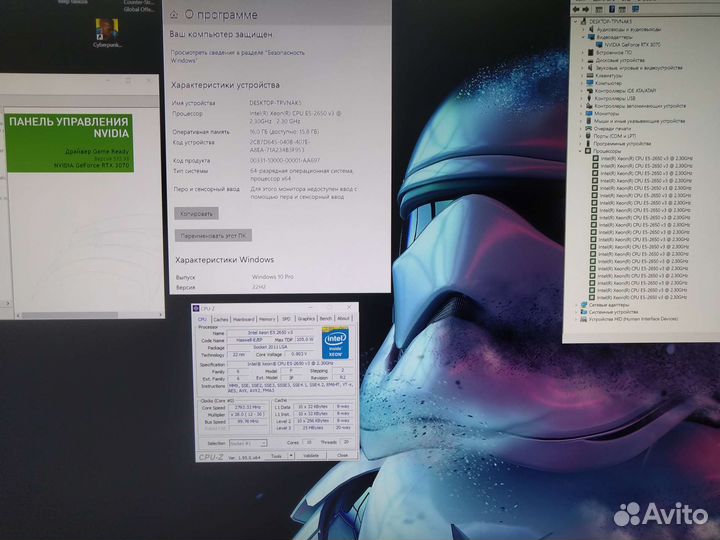
Task: Expand Контроллеры запоминающих устройств branch arrow
Action: [582, 106]
